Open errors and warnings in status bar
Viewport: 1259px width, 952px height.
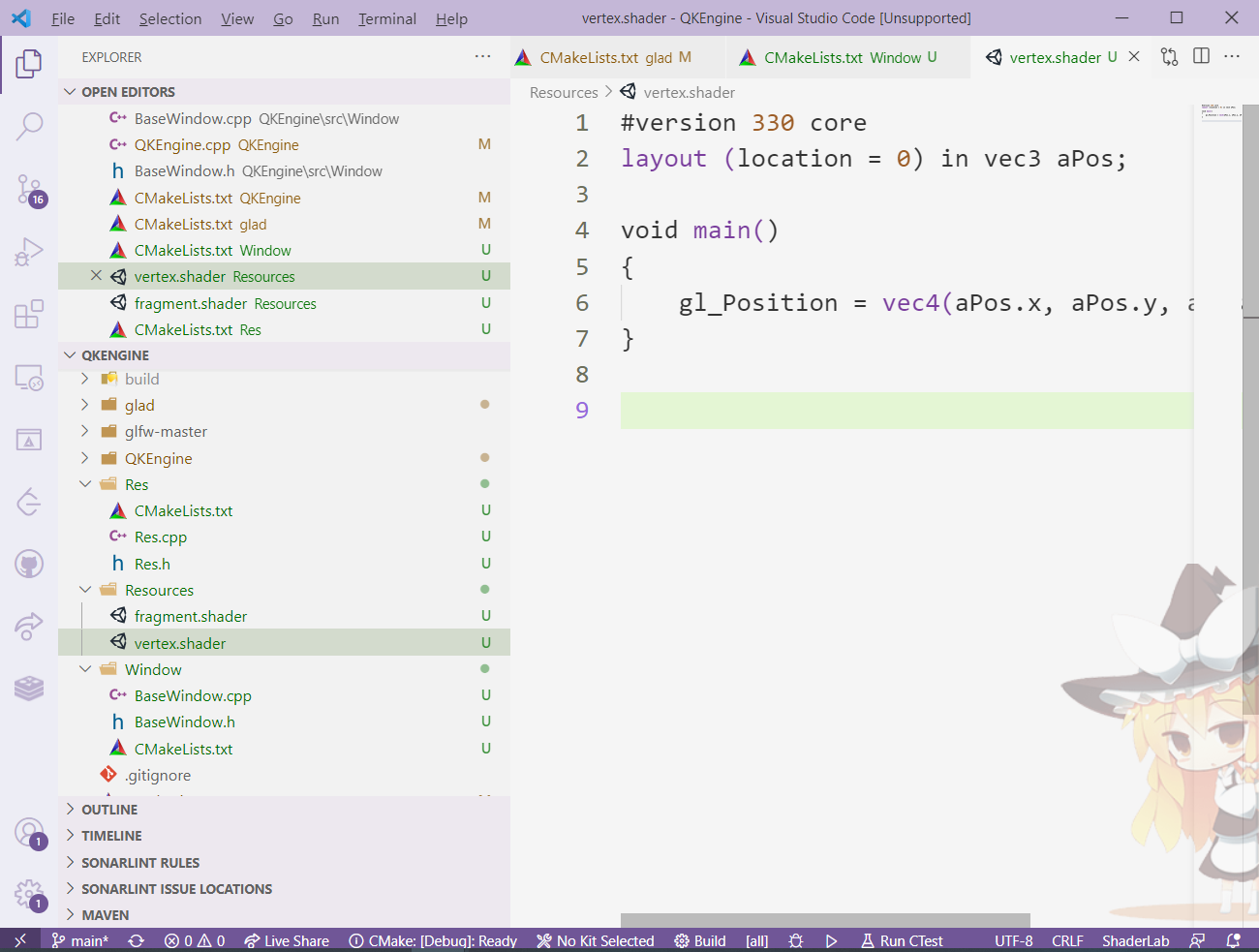tap(194, 940)
